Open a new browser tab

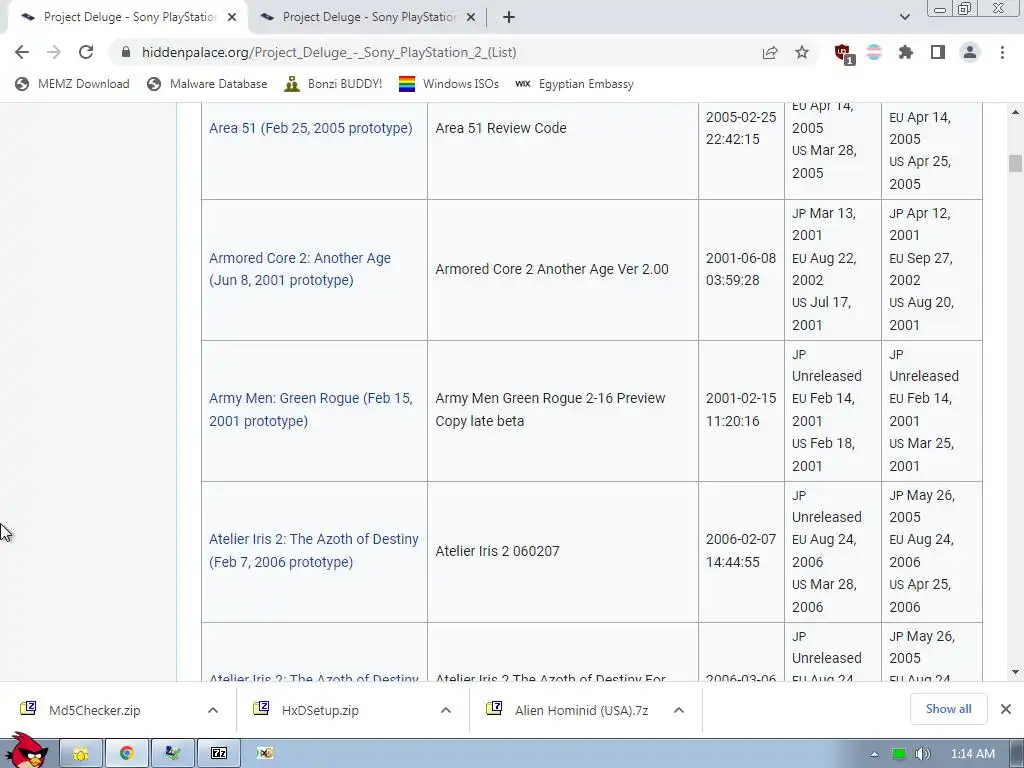tap(509, 17)
